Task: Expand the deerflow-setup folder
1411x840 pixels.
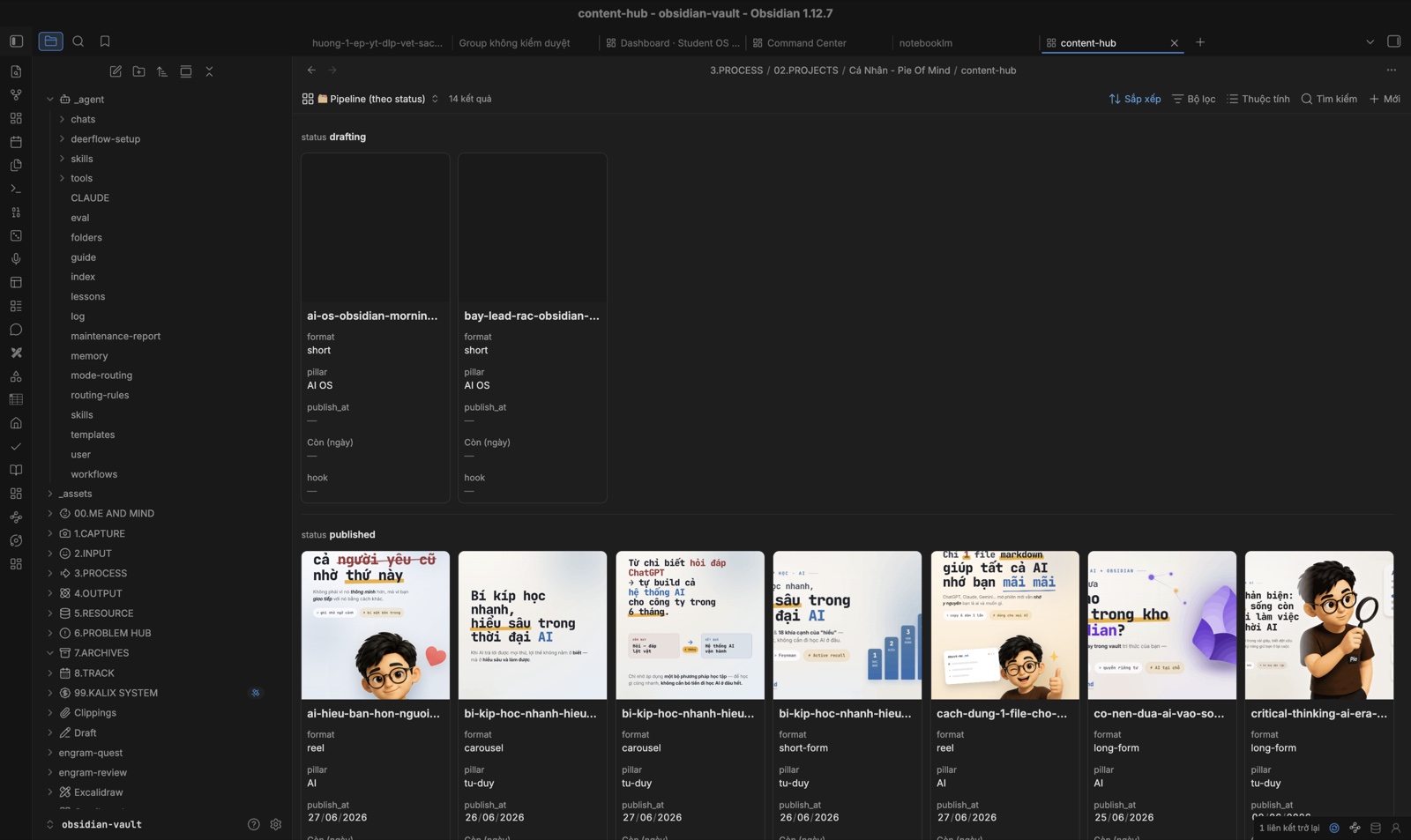Action: (x=62, y=138)
